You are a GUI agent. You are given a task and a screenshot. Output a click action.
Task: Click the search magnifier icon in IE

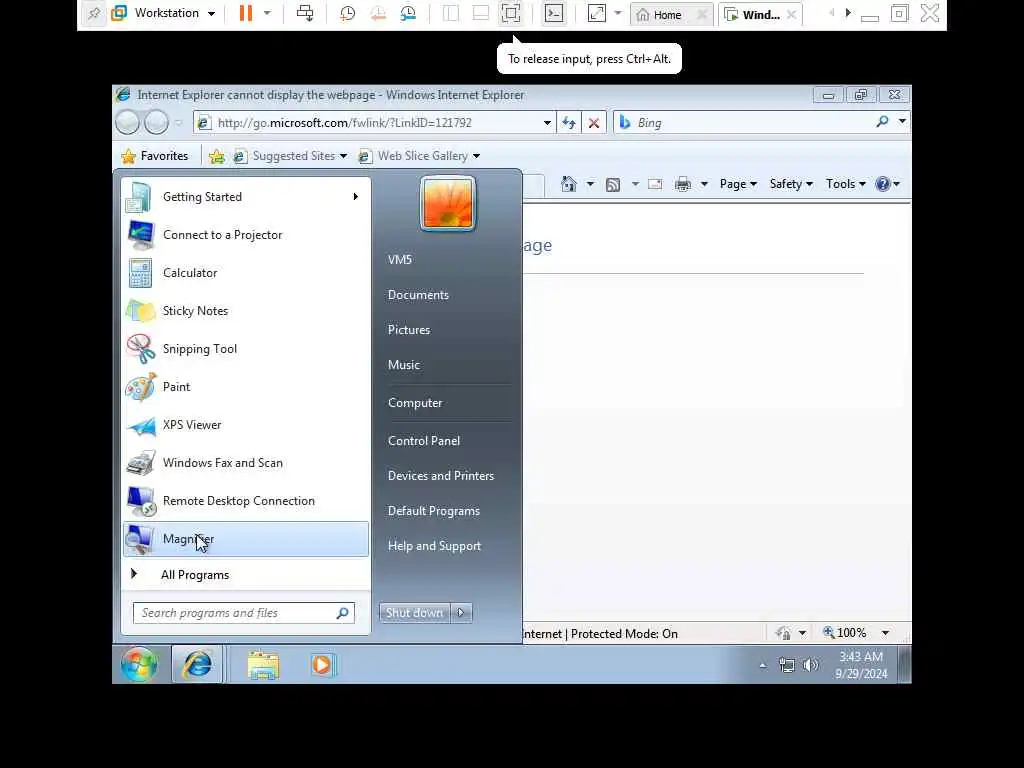[882, 121]
